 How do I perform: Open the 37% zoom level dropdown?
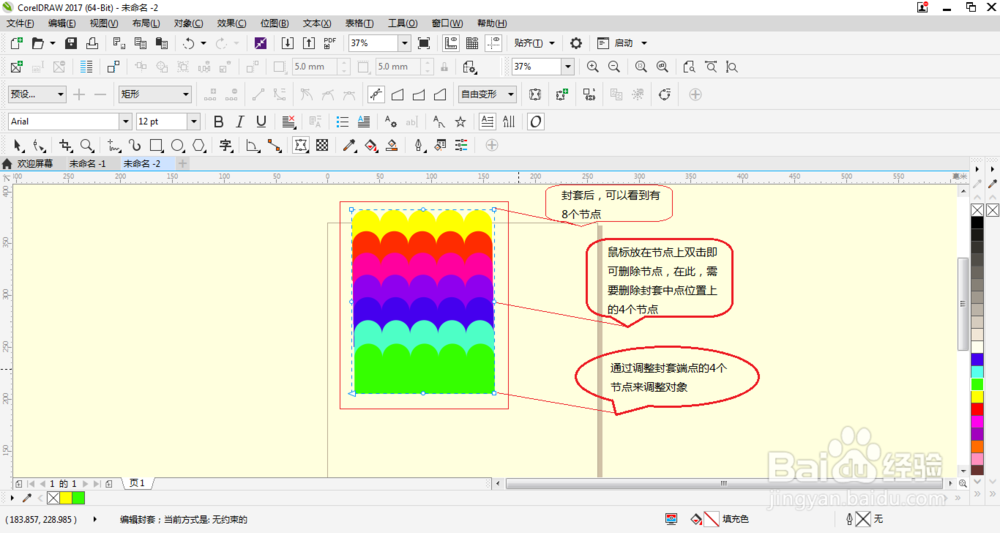[x=404, y=43]
